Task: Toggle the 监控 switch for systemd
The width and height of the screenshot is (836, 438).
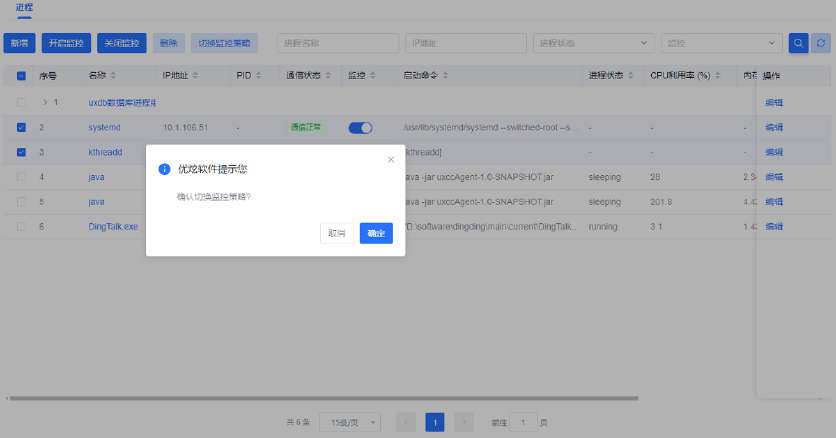Action: tap(360, 128)
